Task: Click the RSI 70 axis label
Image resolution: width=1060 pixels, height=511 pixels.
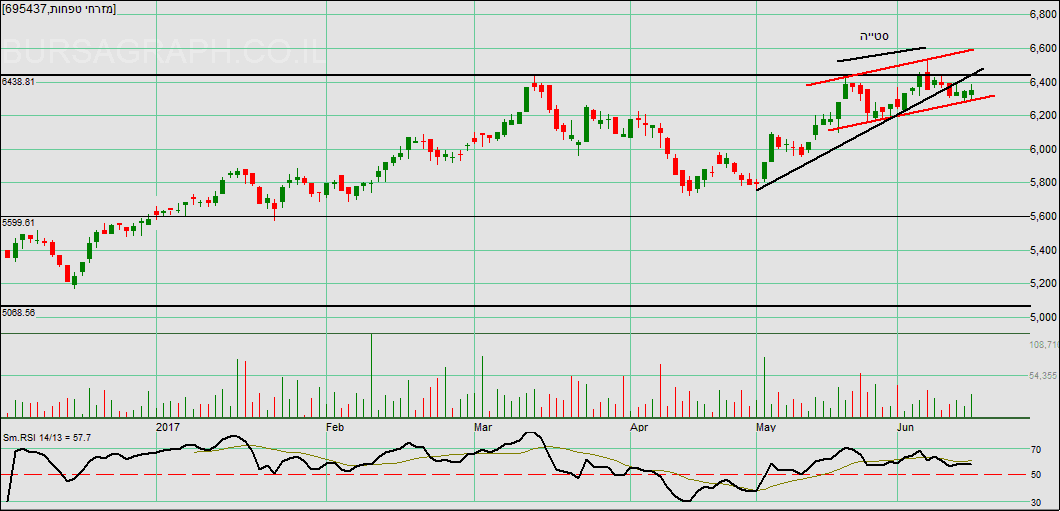Action: coord(1038,449)
